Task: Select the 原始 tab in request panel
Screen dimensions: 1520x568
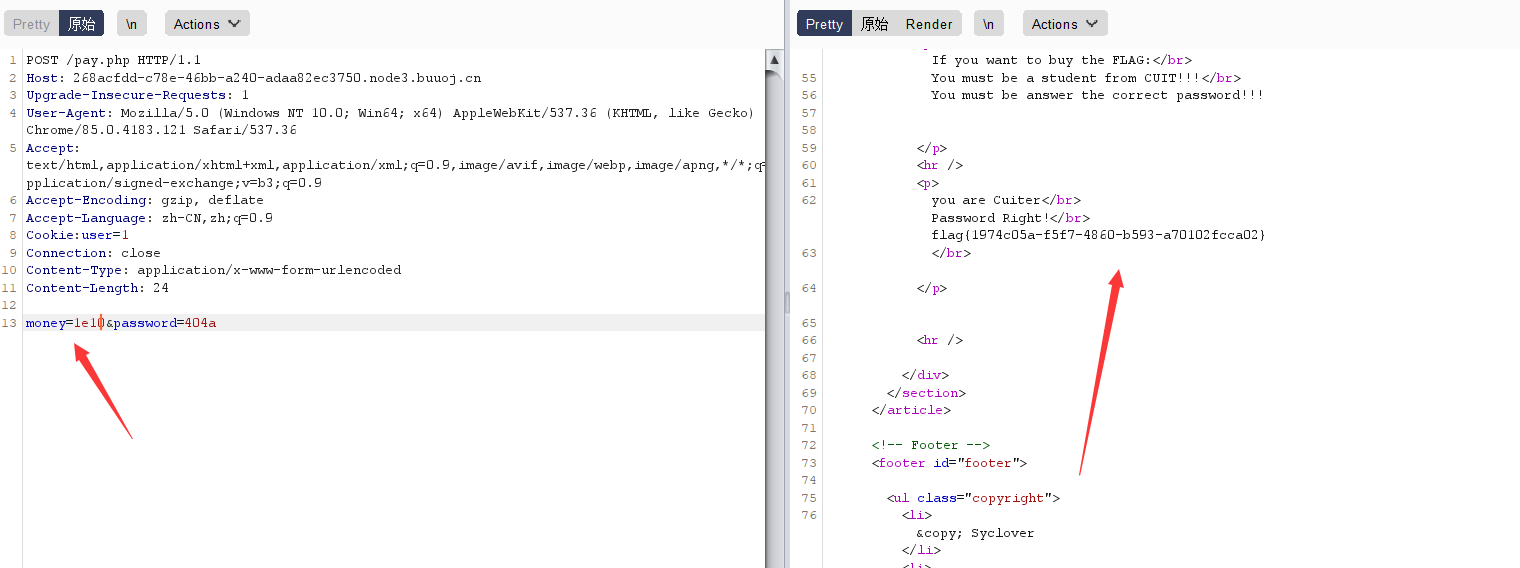Action: click(x=81, y=24)
